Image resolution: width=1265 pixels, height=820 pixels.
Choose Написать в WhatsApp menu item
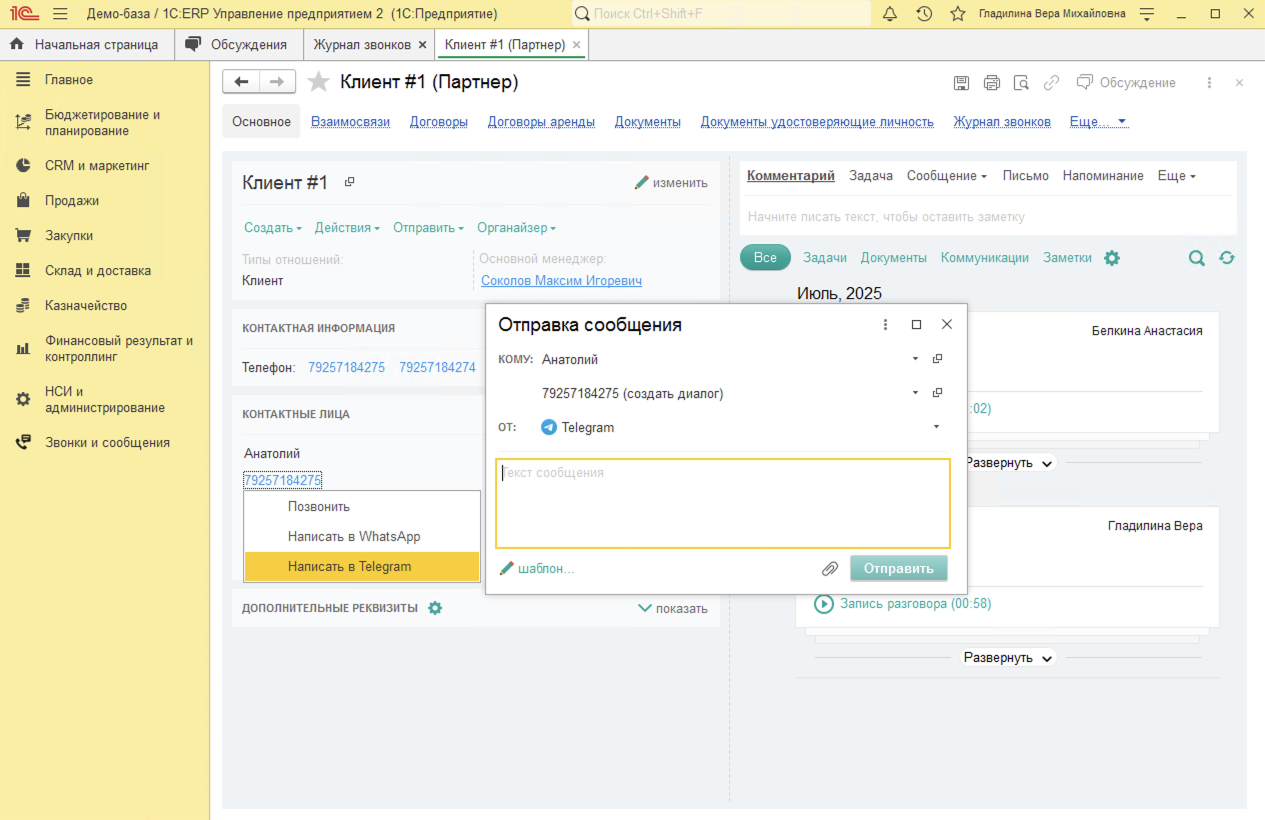point(354,537)
